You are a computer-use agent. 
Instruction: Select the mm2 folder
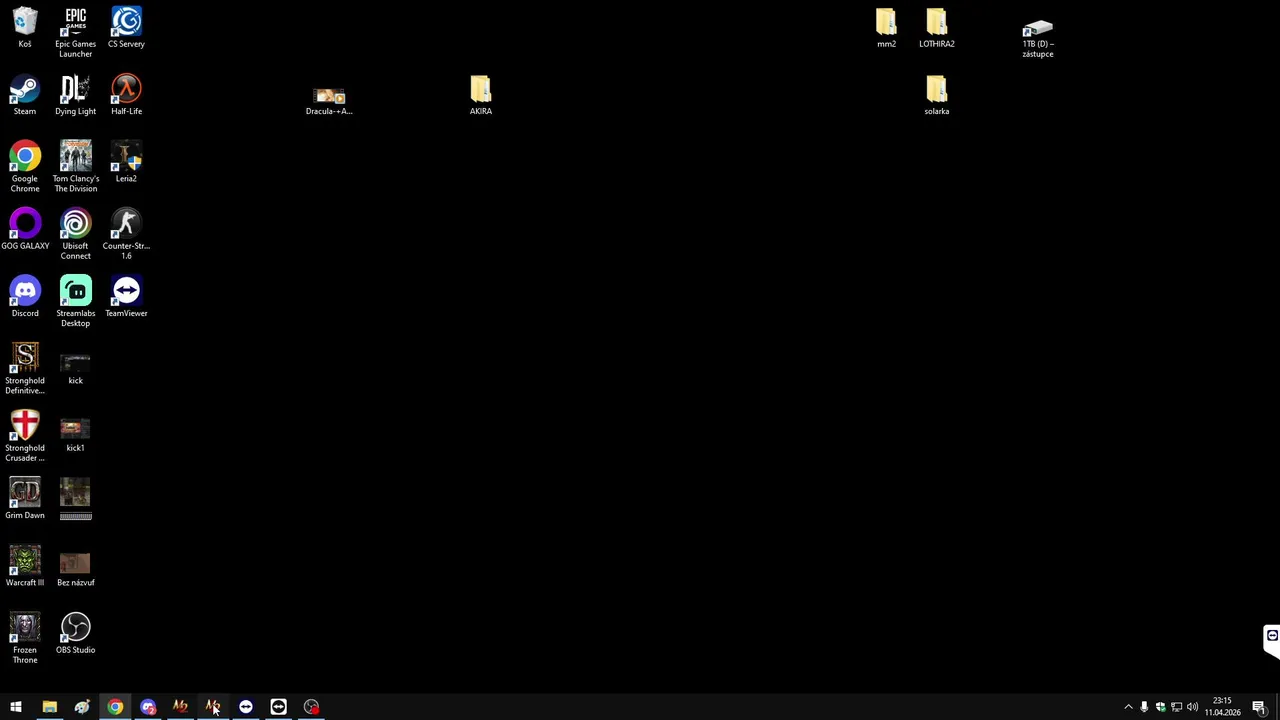pyautogui.click(x=886, y=28)
